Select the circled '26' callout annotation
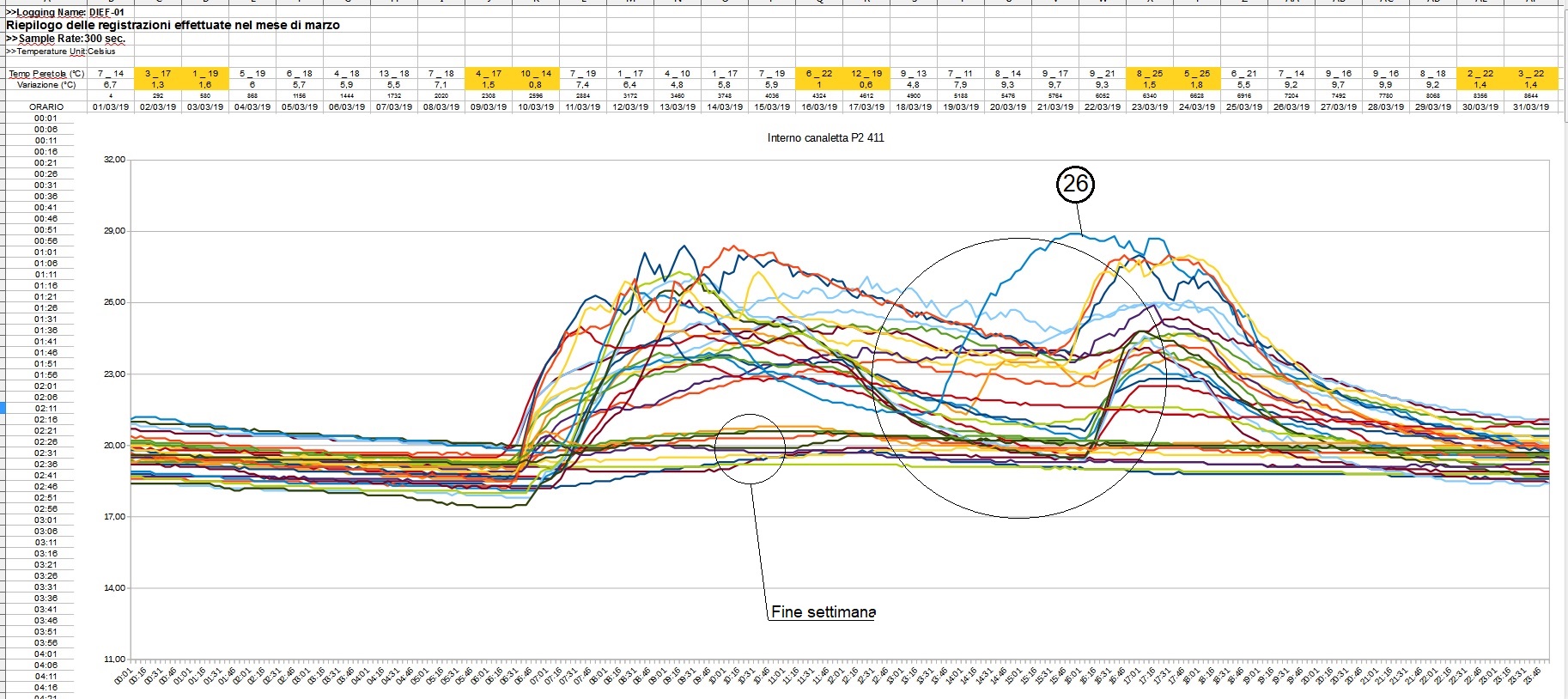The width and height of the screenshot is (1568, 699). pyautogui.click(x=1075, y=184)
